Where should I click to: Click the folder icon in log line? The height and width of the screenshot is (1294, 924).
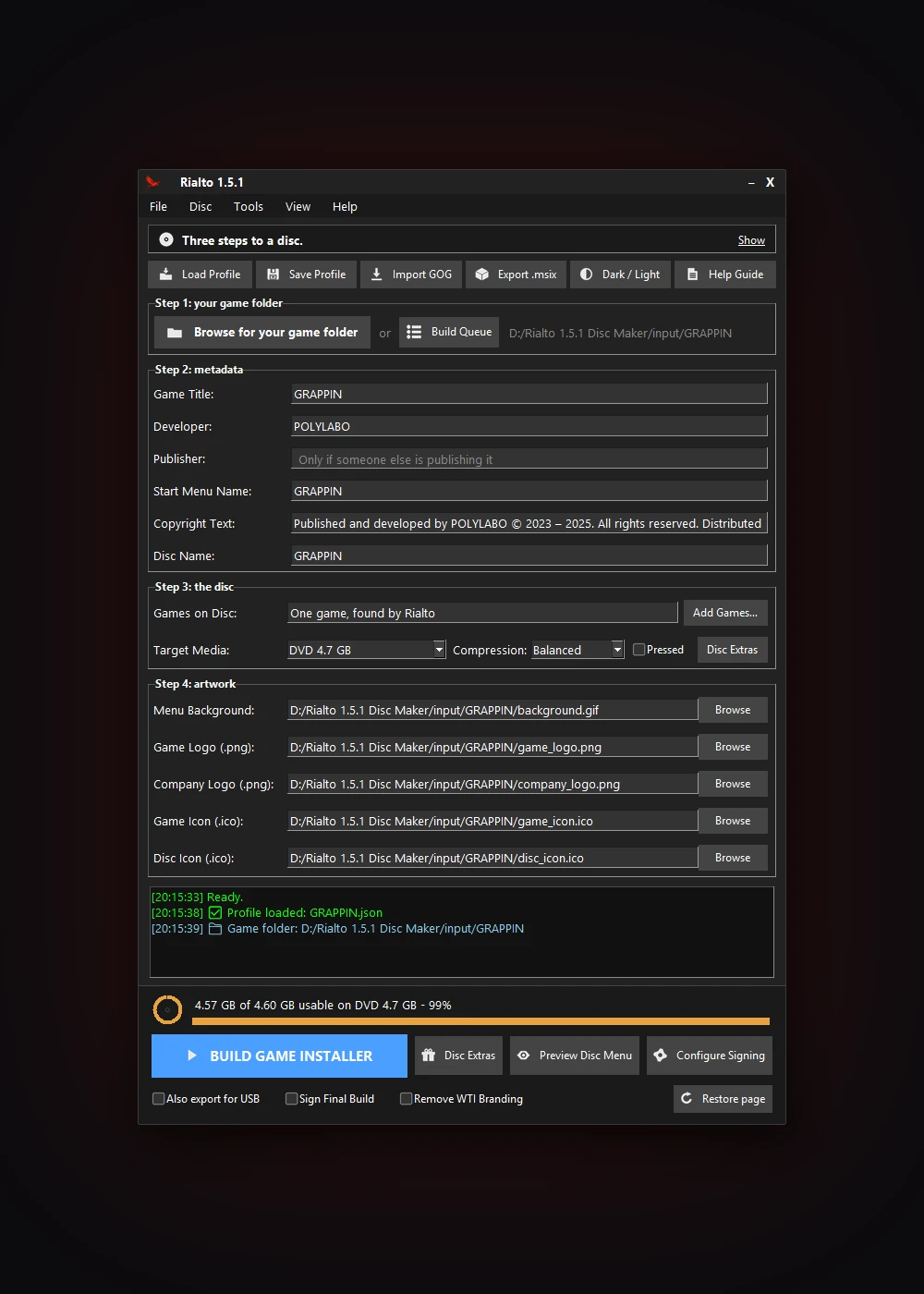point(215,929)
